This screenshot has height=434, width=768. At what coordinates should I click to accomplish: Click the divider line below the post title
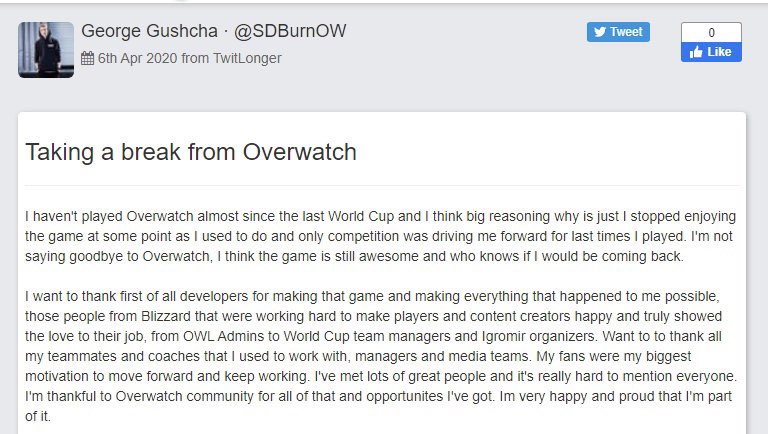(382, 185)
